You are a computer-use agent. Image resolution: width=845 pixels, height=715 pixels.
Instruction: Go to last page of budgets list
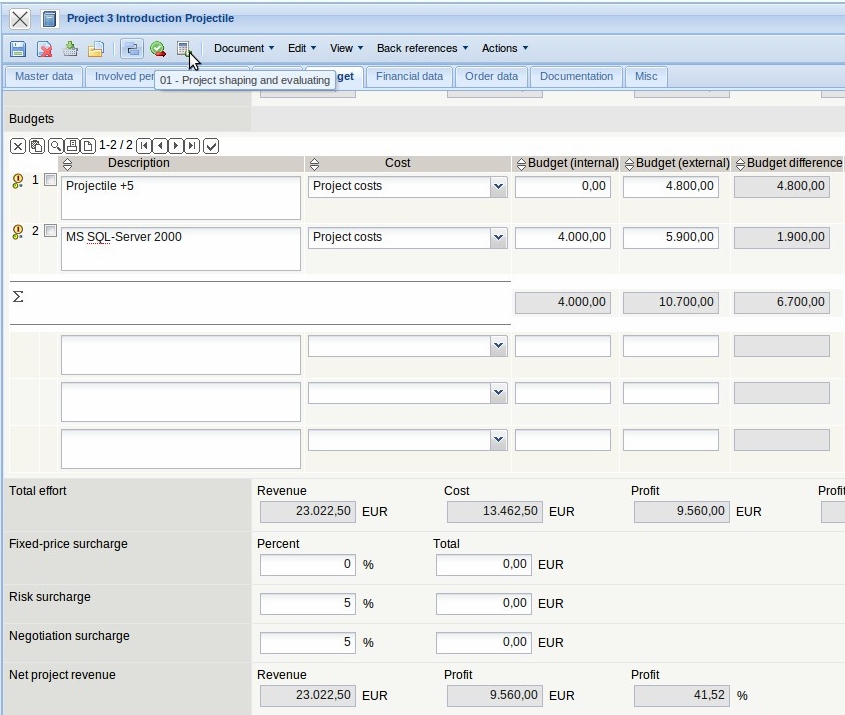pyautogui.click(x=192, y=146)
